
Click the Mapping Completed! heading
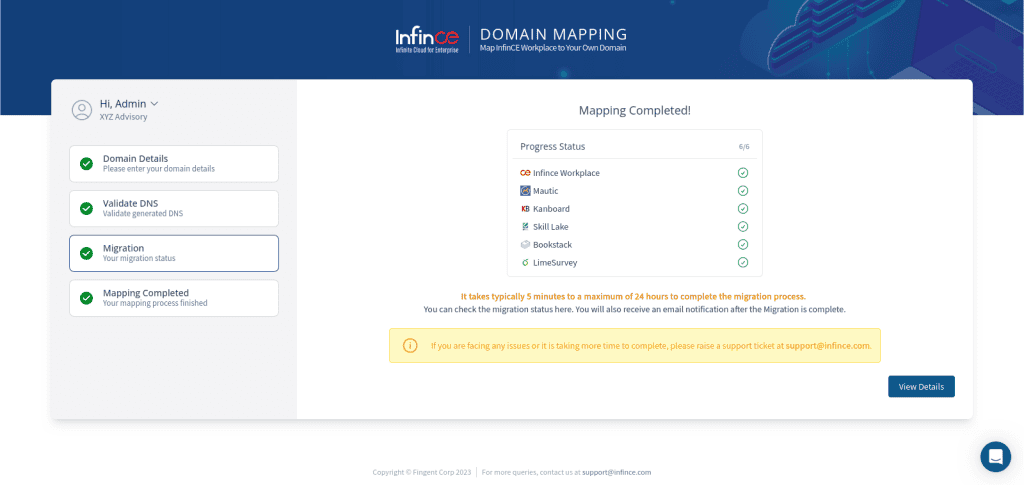pos(635,110)
